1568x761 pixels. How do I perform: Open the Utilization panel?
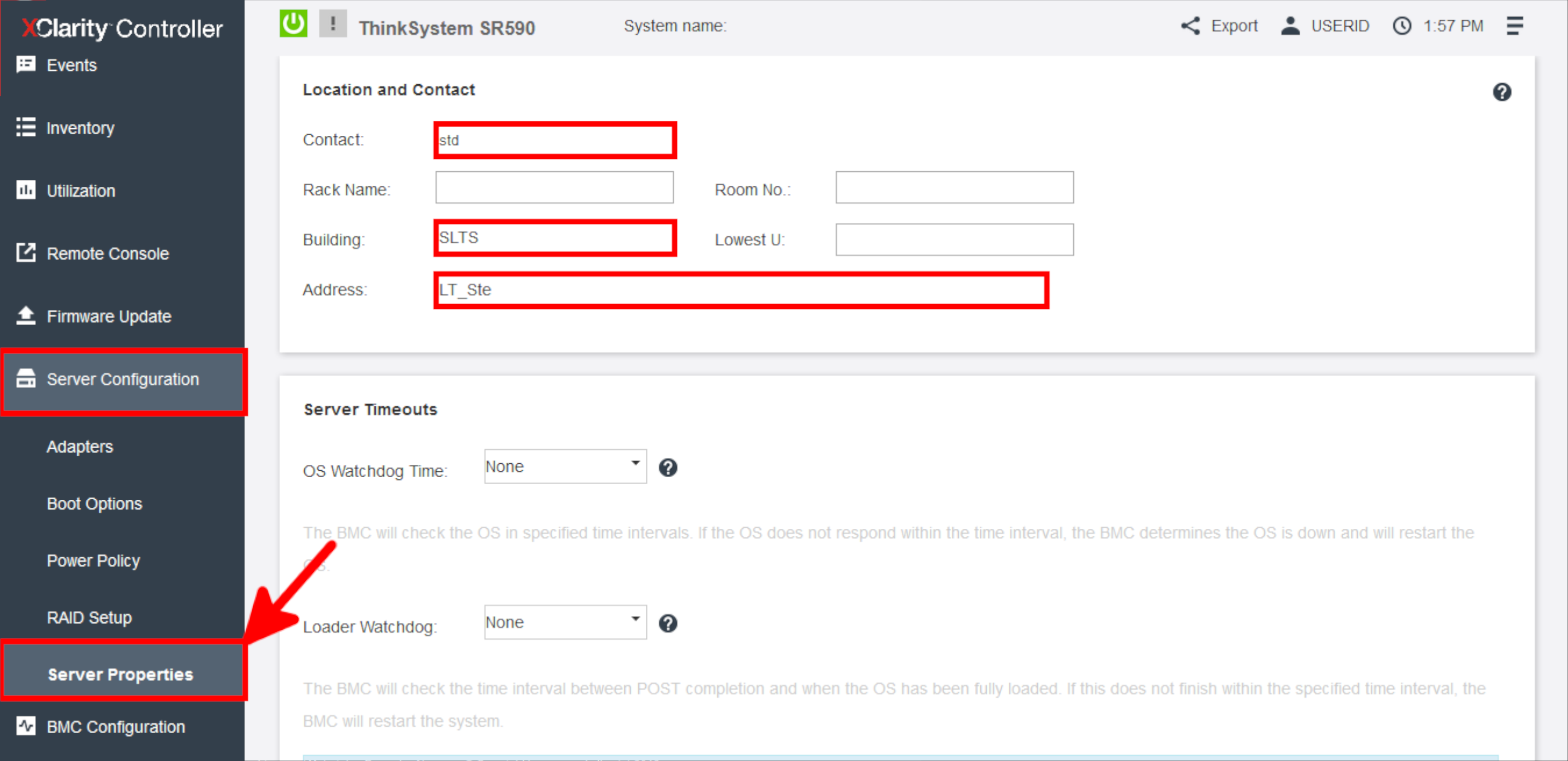[80, 190]
